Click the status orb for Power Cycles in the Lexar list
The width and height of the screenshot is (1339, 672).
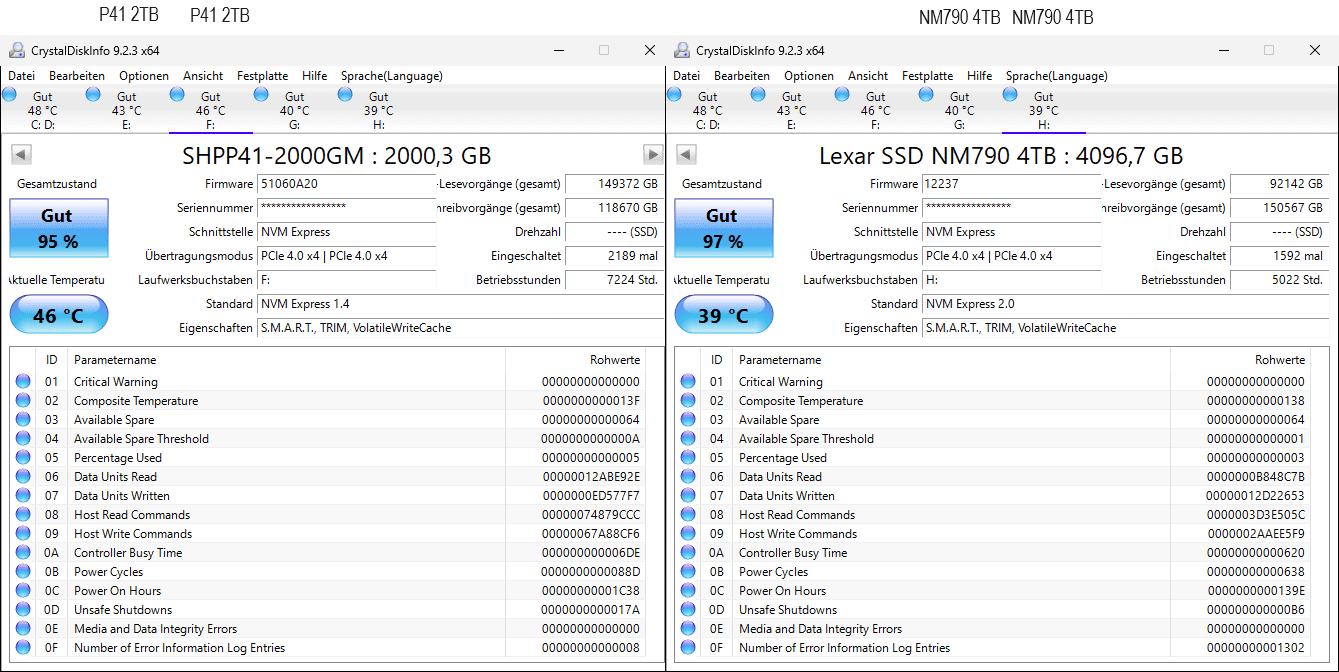[x=688, y=572]
